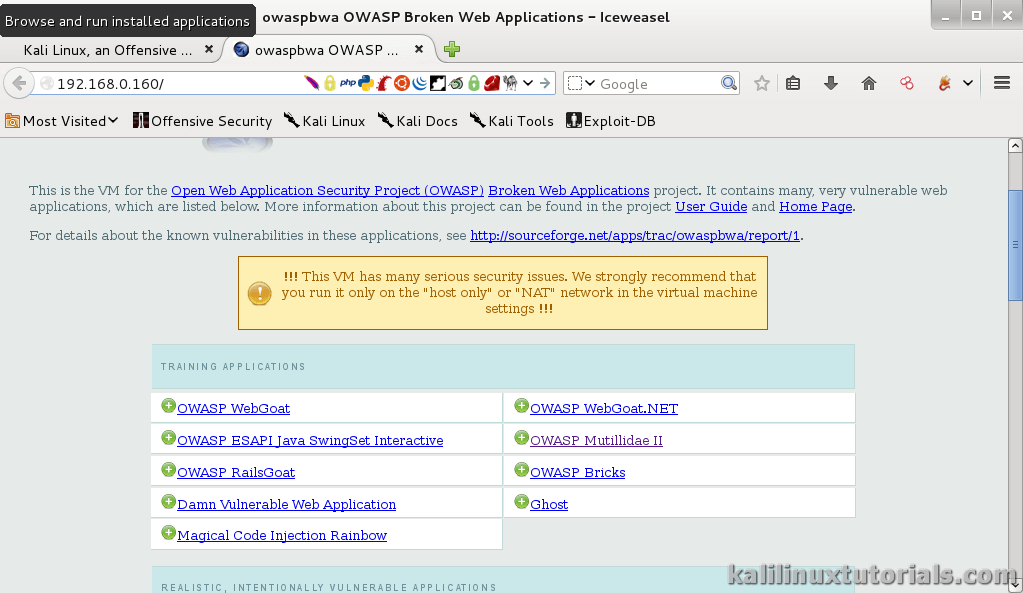Select the Python icon in the address bar
The height and width of the screenshot is (593, 1023).
pos(364,83)
